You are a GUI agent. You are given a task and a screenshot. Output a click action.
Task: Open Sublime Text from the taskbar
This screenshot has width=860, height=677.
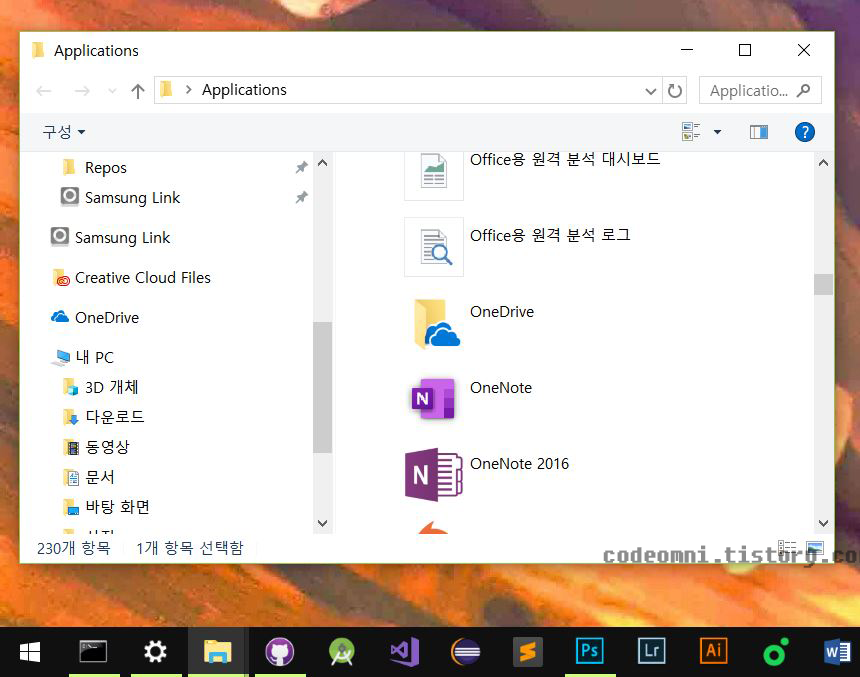point(528,652)
